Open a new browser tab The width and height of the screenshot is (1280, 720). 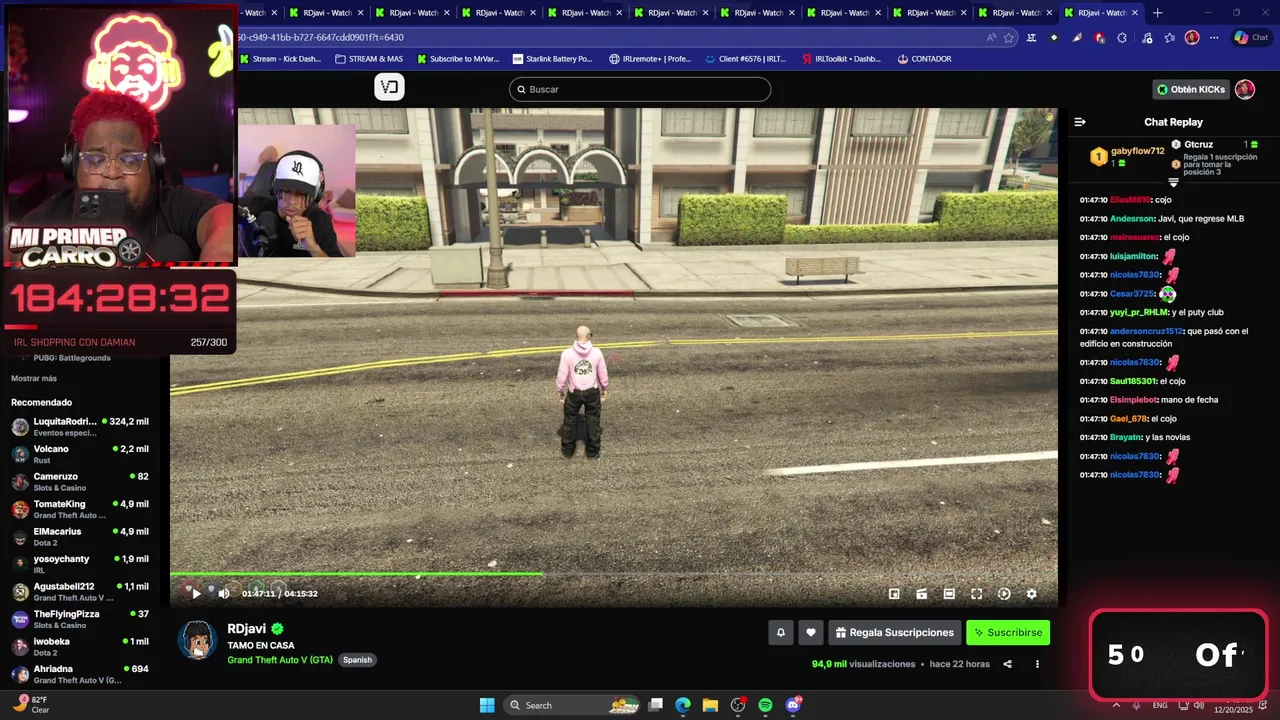pos(1158,13)
